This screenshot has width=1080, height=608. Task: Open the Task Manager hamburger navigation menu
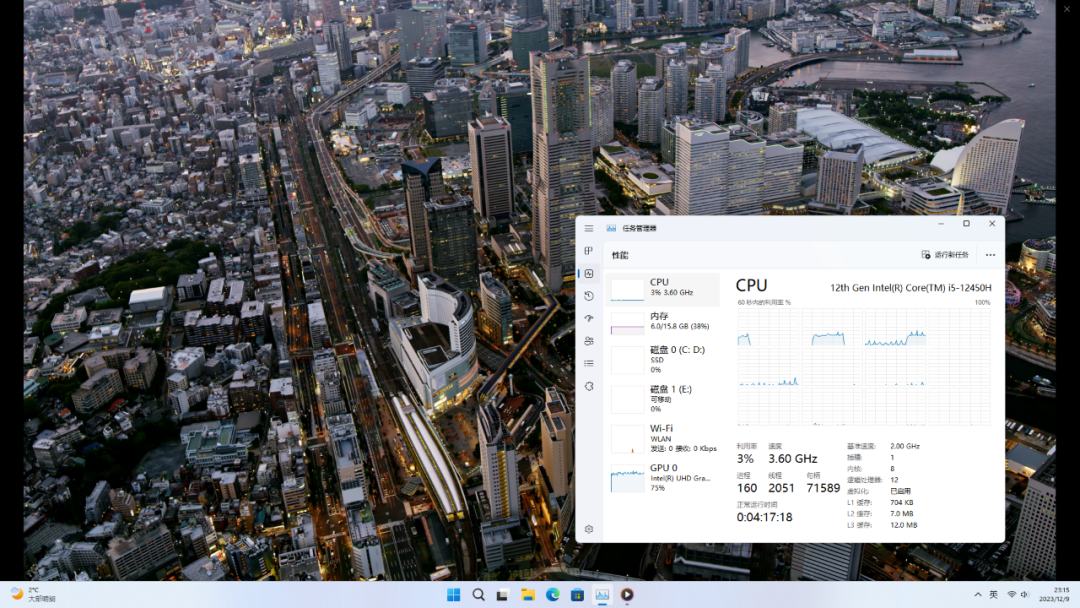click(589, 229)
